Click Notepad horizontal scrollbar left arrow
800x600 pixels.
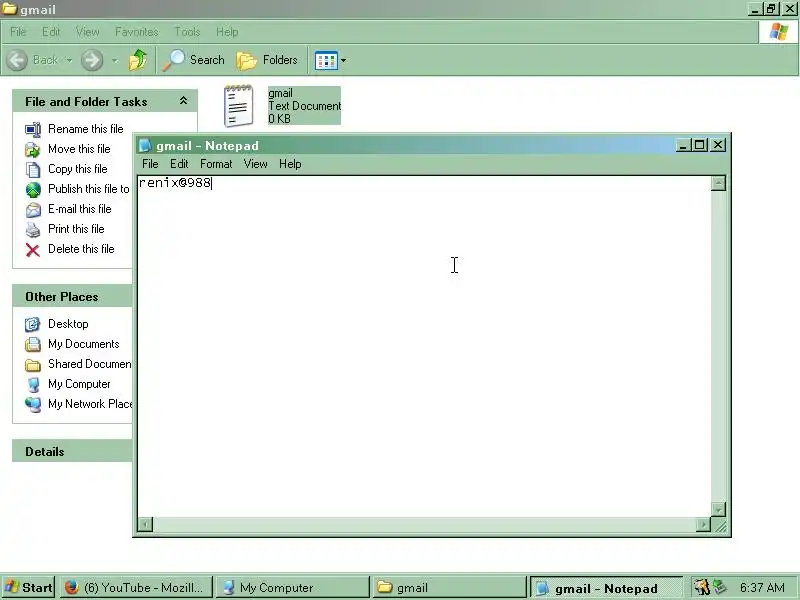point(145,524)
